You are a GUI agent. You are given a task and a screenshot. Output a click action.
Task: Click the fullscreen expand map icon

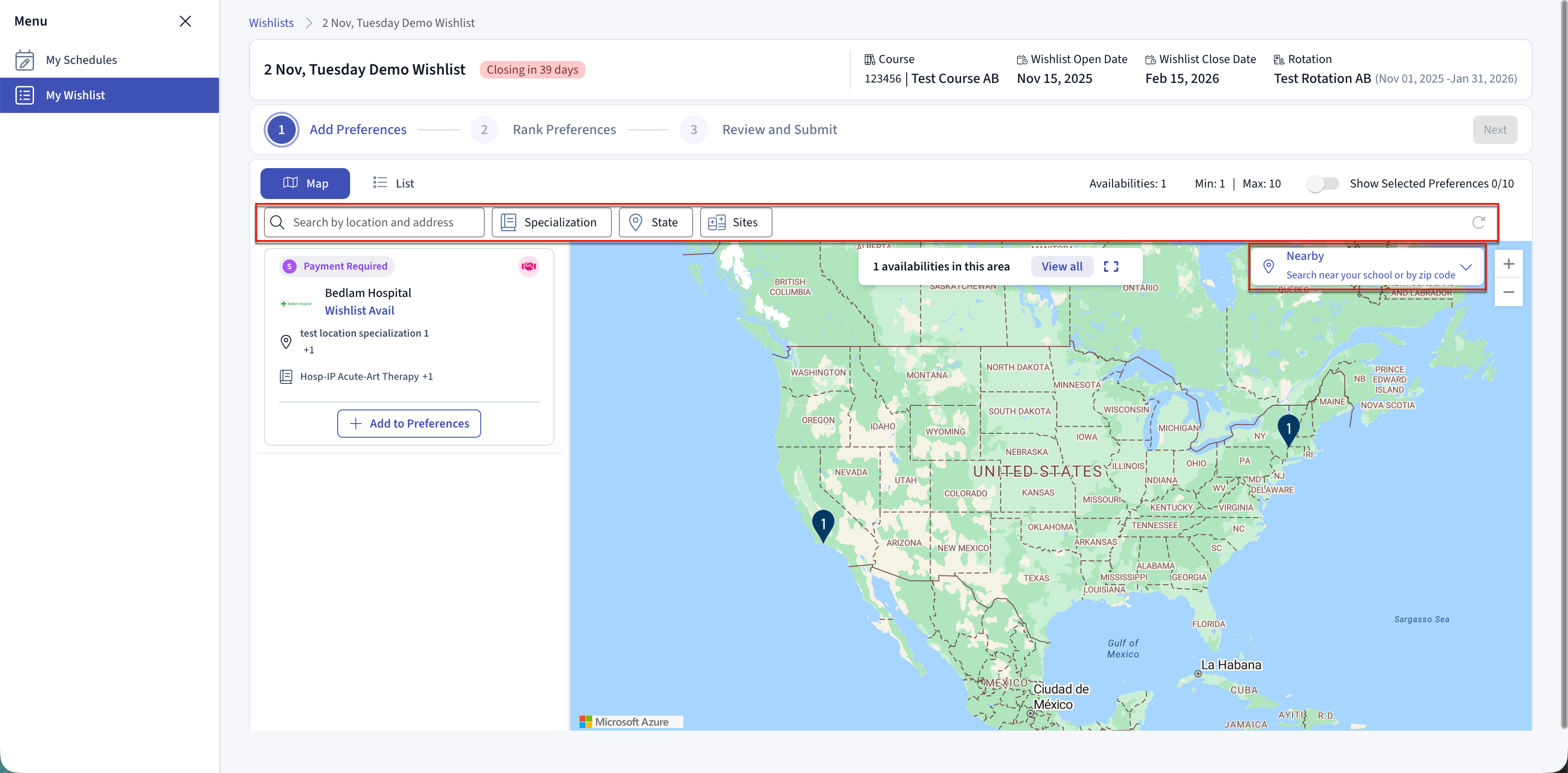pos(1110,266)
